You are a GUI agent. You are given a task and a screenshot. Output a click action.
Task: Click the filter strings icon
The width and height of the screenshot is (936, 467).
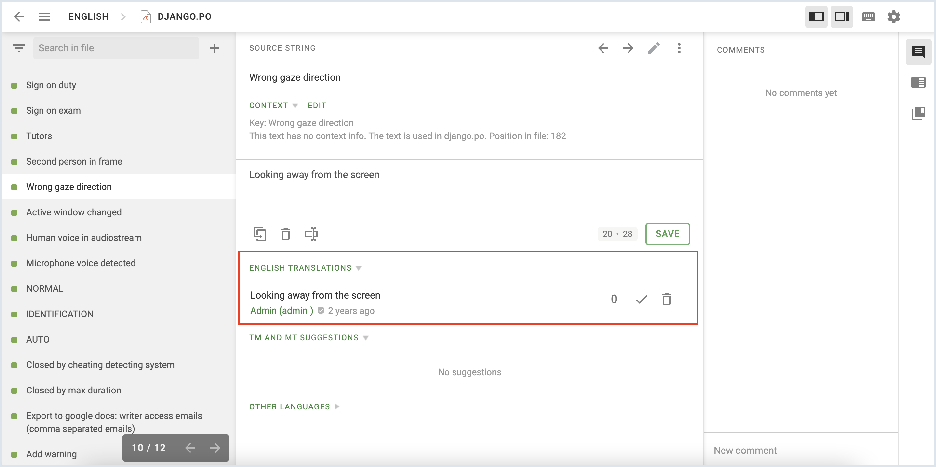coord(19,48)
